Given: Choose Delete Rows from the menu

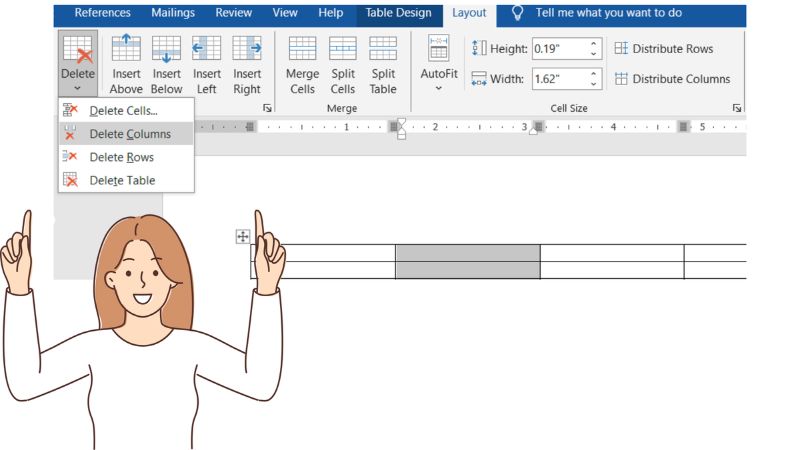Looking at the screenshot, I should tap(121, 157).
